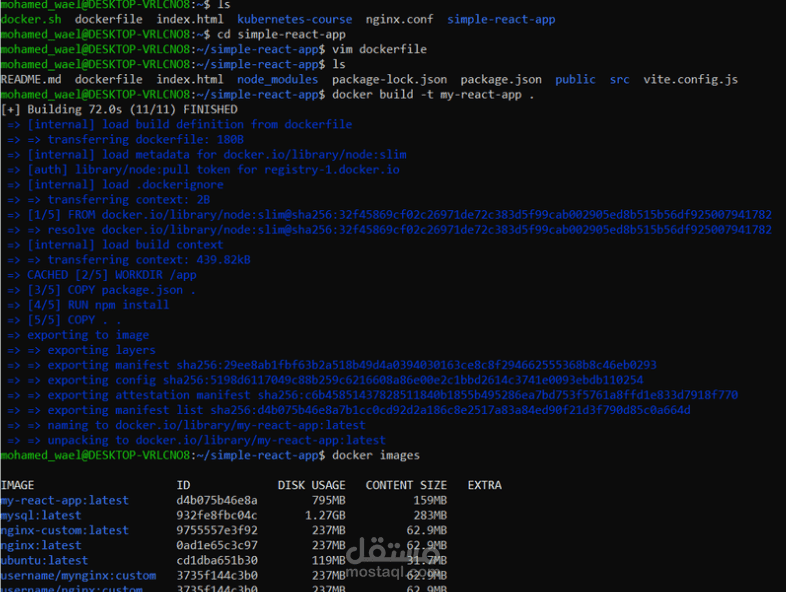Click image ID '932fe8fbc04c'
The image size is (786, 592).
pyautogui.click(x=217, y=516)
